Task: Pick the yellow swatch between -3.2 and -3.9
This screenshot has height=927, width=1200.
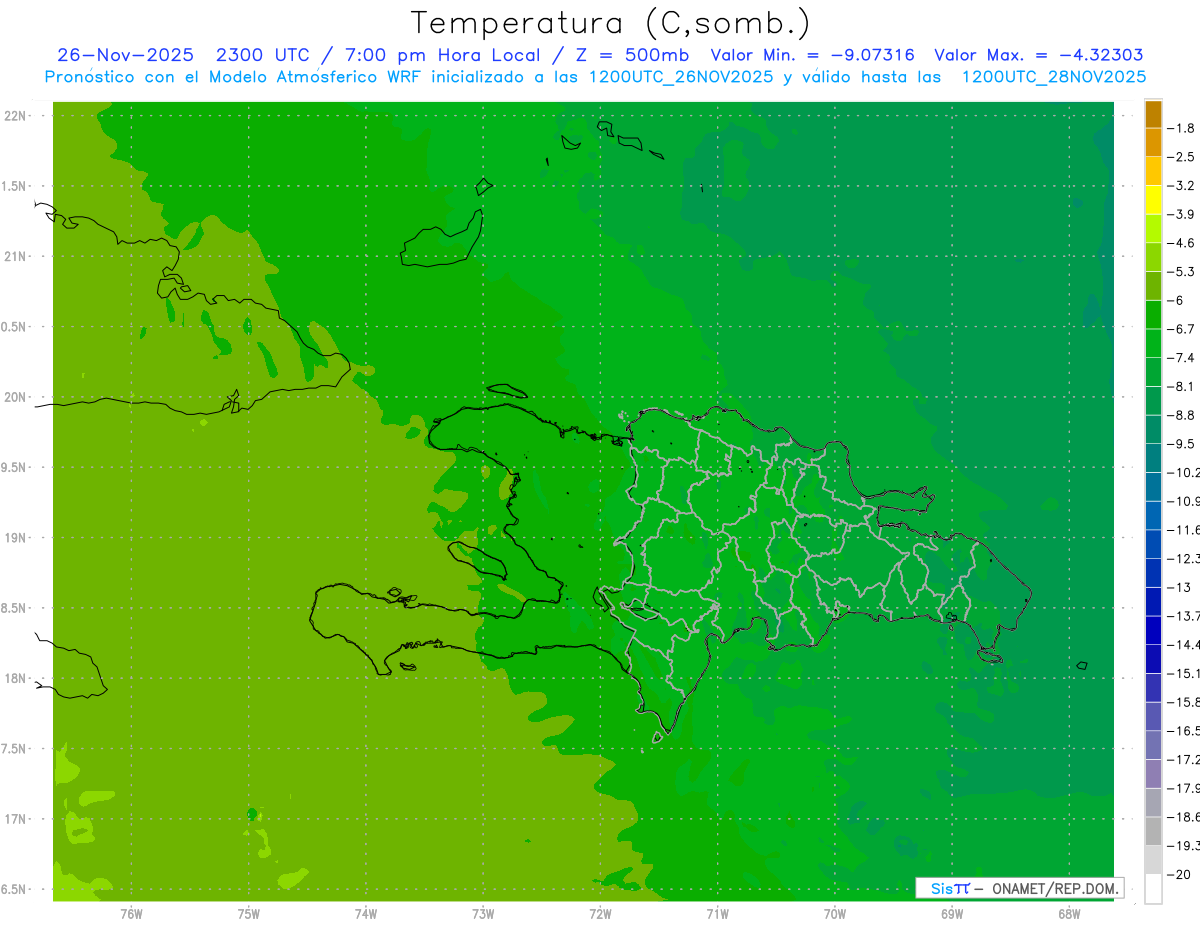Action: [x=1153, y=200]
